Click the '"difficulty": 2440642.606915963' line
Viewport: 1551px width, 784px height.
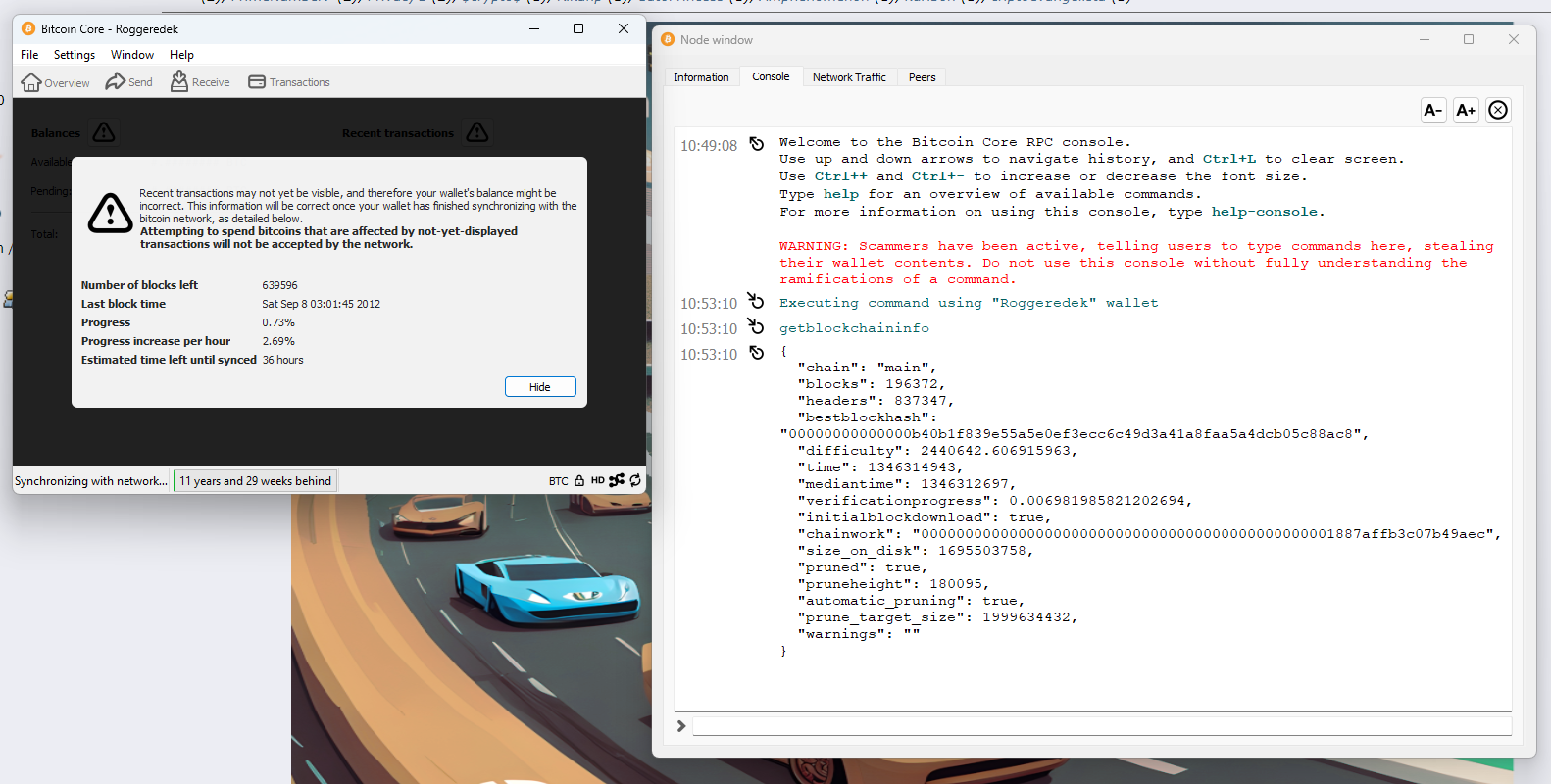[937, 451]
